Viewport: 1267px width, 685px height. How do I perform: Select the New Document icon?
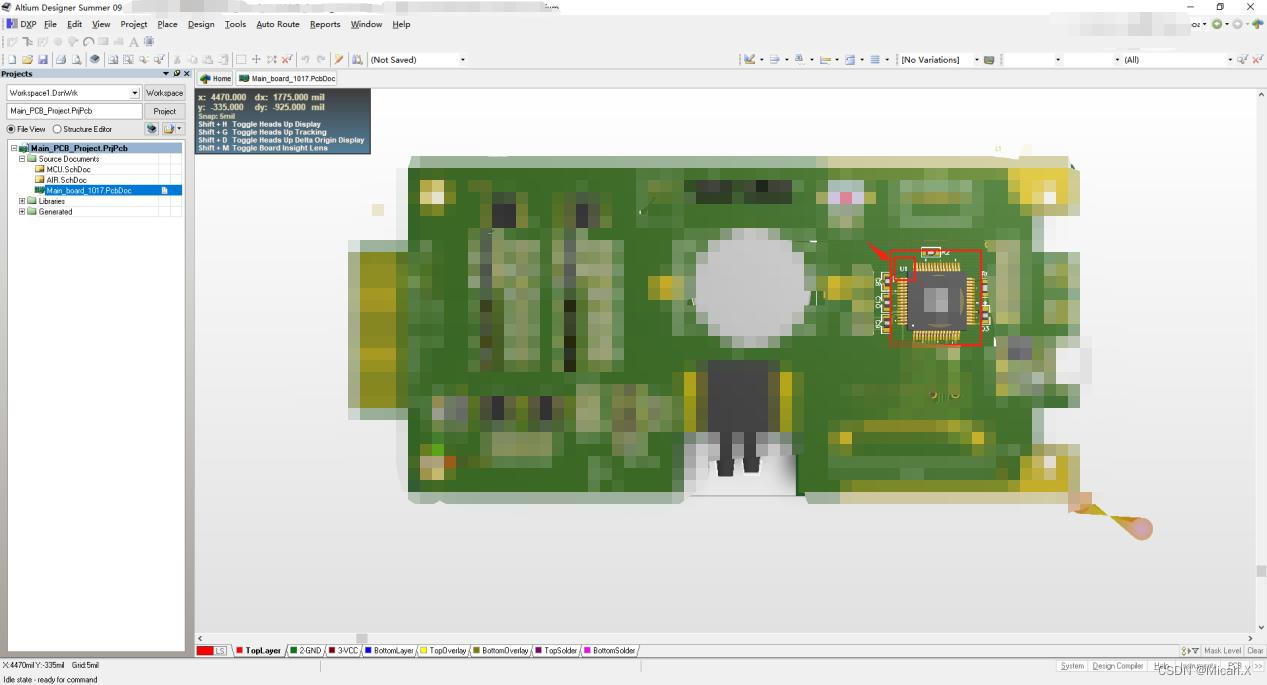coord(12,59)
